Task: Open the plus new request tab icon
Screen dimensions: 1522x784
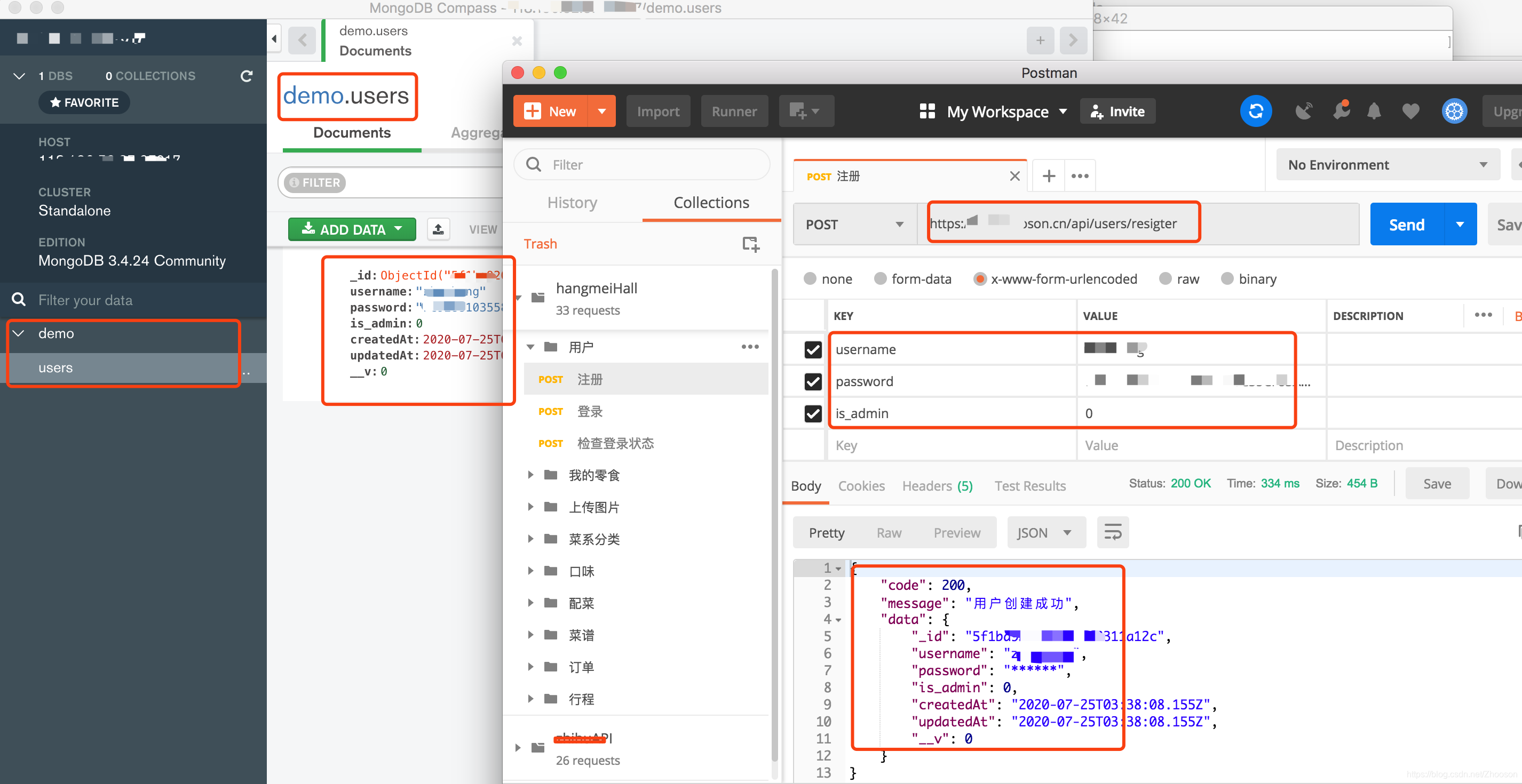Action: pos(1049,176)
